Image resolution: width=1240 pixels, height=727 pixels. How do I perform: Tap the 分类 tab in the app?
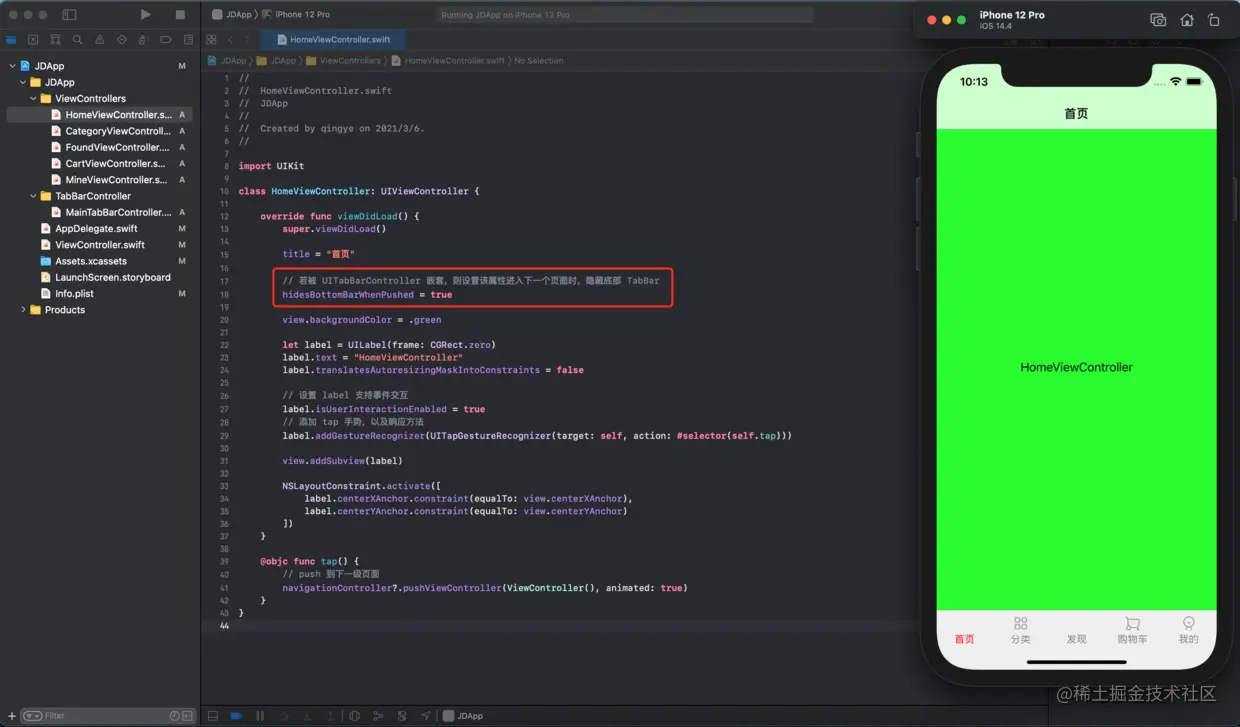click(1020, 631)
